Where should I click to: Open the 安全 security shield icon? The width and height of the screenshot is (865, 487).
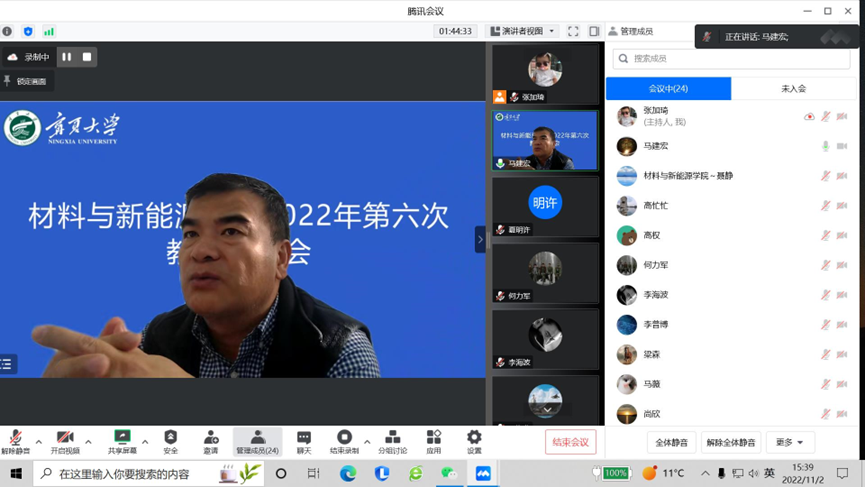tap(171, 438)
